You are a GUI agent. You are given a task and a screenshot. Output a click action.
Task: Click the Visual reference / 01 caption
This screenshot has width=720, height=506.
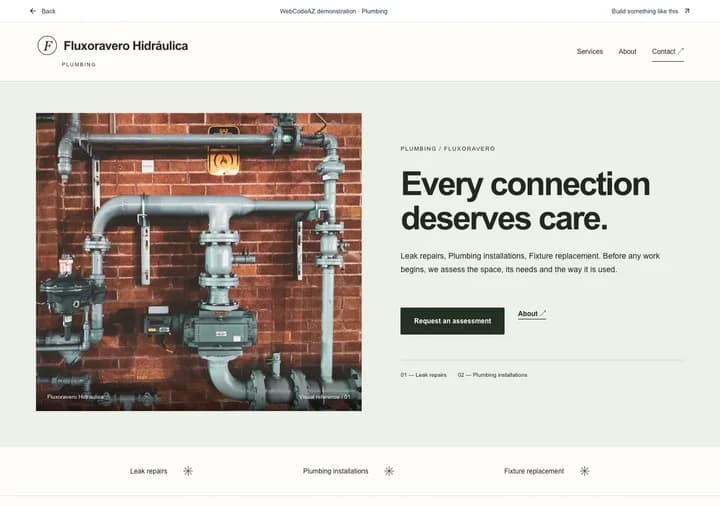[x=324, y=397]
